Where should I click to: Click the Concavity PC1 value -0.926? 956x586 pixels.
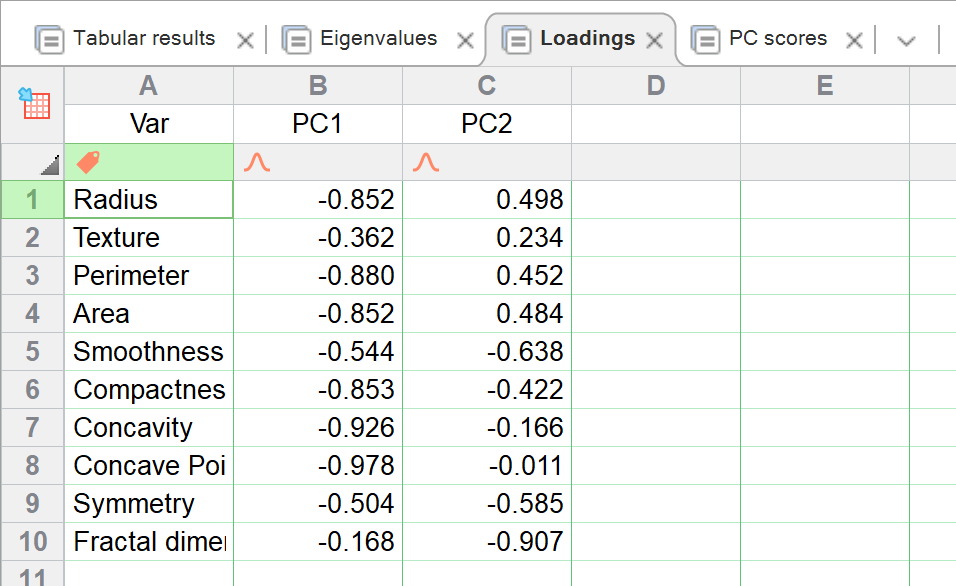(x=318, y=428)
